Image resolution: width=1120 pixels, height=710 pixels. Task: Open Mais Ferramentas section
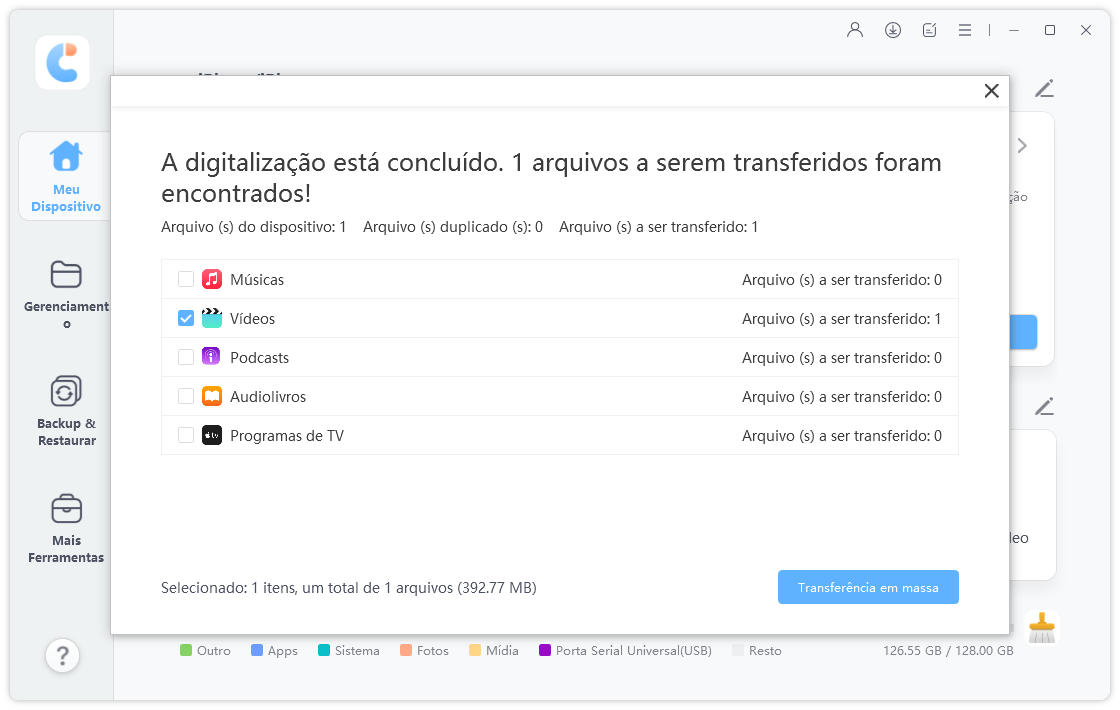pos(66,528)
